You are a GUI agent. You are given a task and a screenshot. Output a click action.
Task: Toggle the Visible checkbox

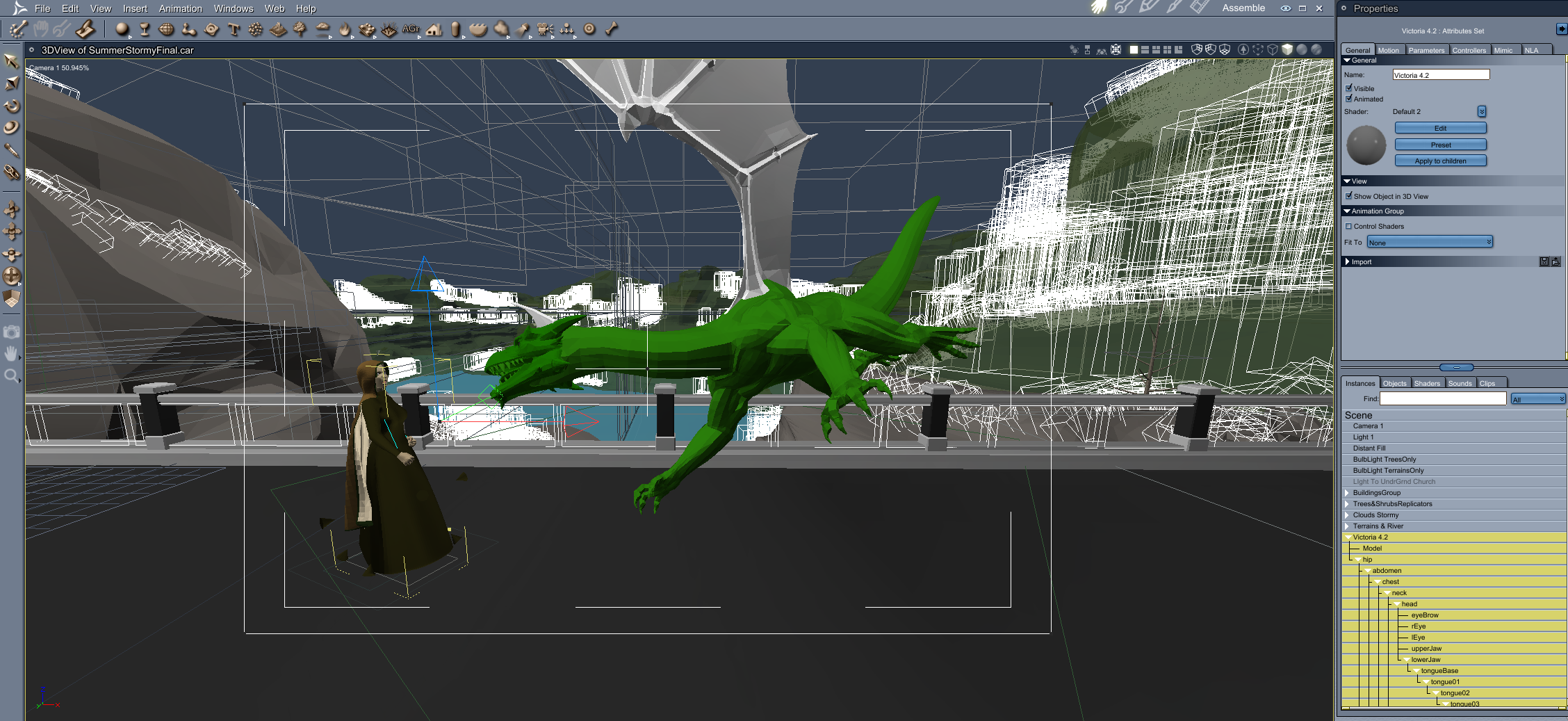pyautogui.click(x=1349, y=88)
